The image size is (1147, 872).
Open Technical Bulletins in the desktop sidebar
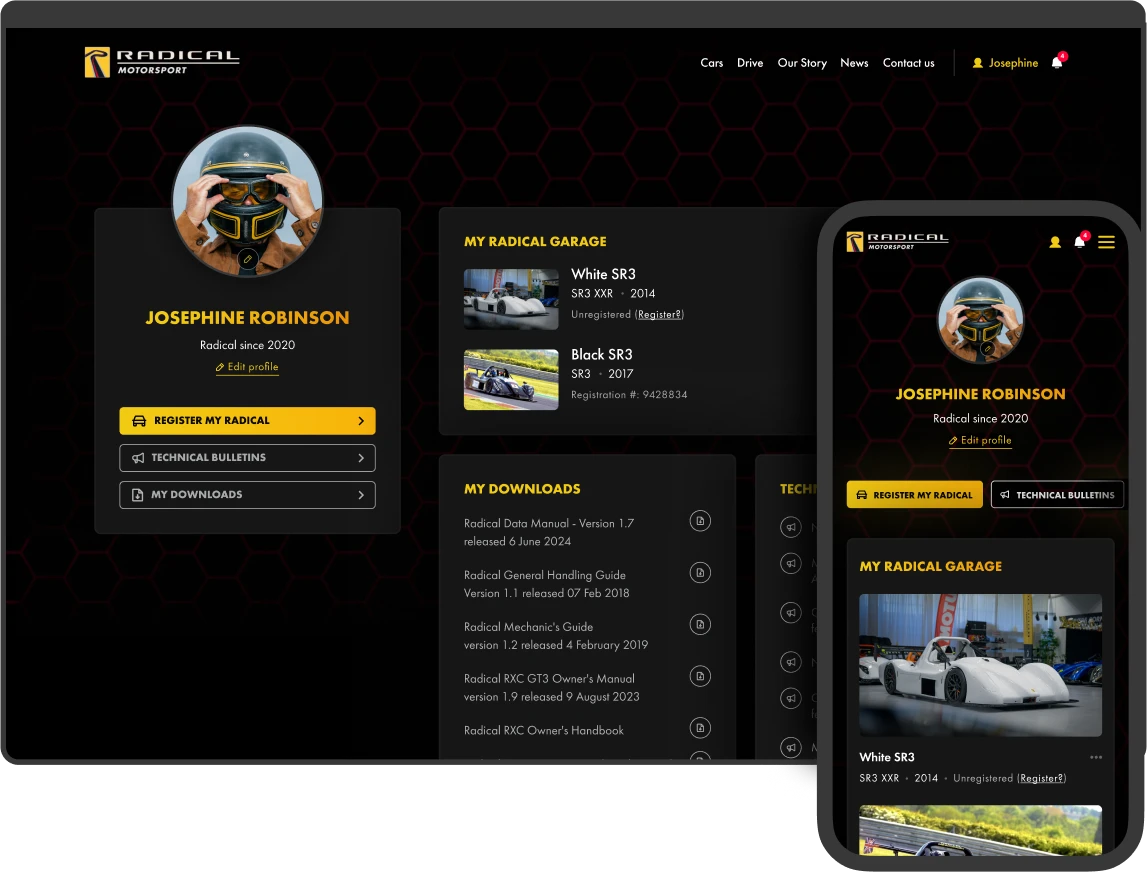tap(247, 458)
